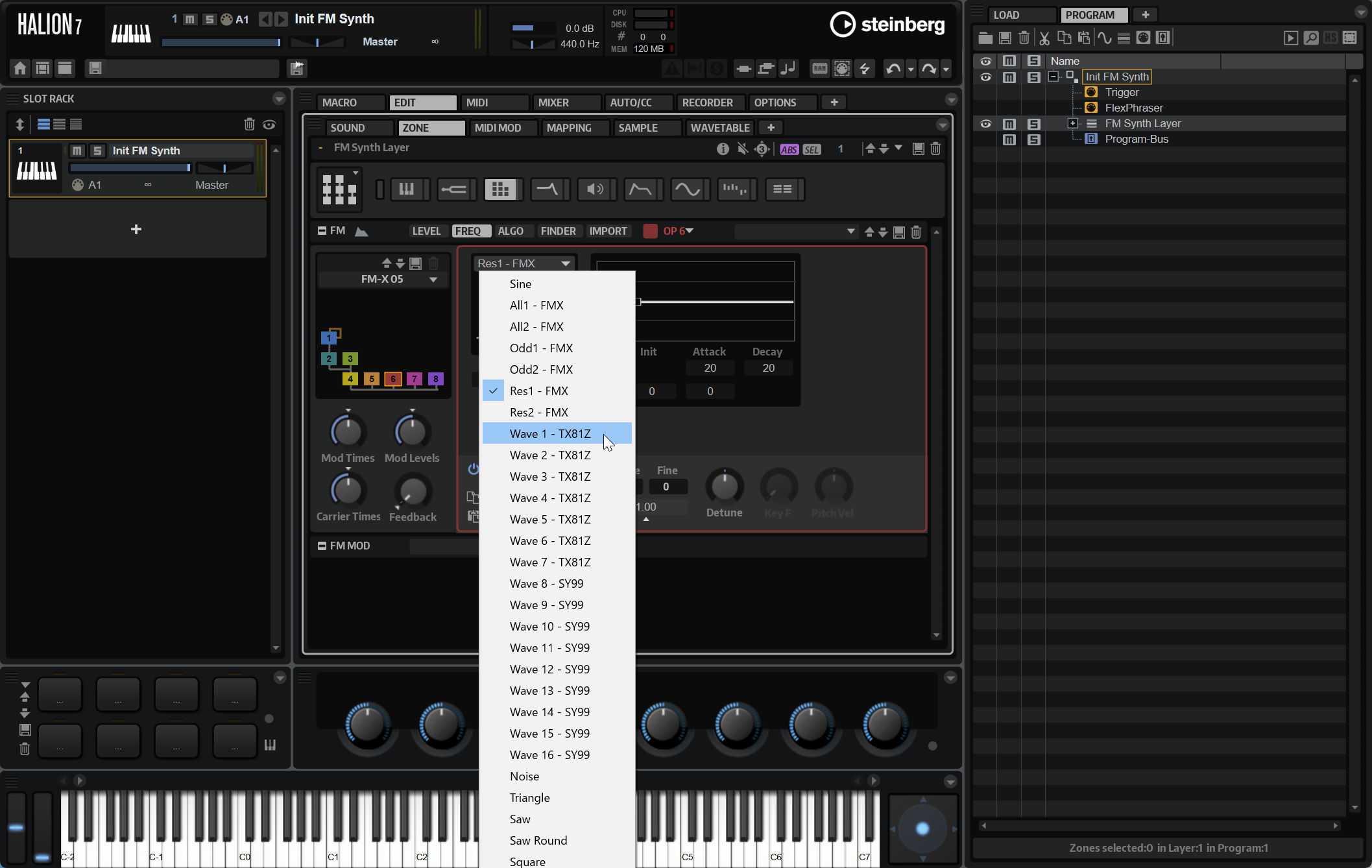Click the MIDI reset lightning icon

[x=865, y=68]
